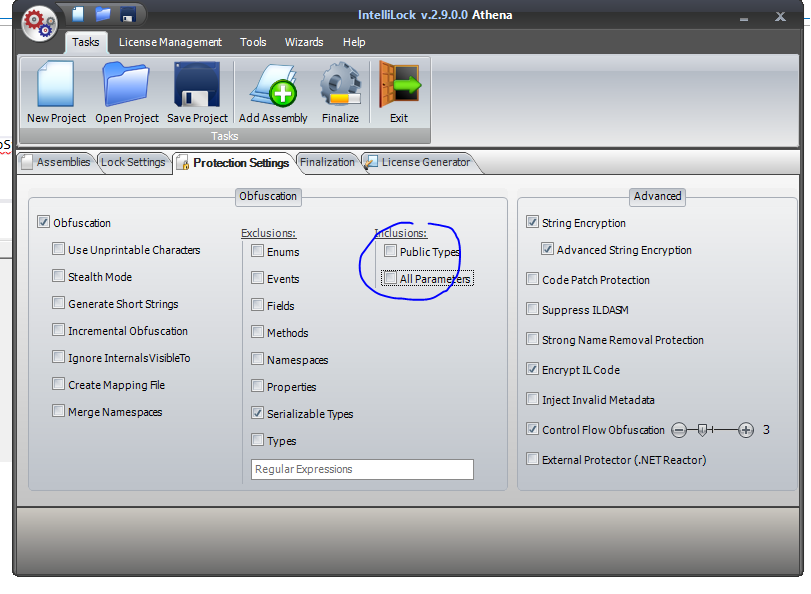Check the Types exclusion
This screenshot has width=811, height=594.
[x=257, y=440]
